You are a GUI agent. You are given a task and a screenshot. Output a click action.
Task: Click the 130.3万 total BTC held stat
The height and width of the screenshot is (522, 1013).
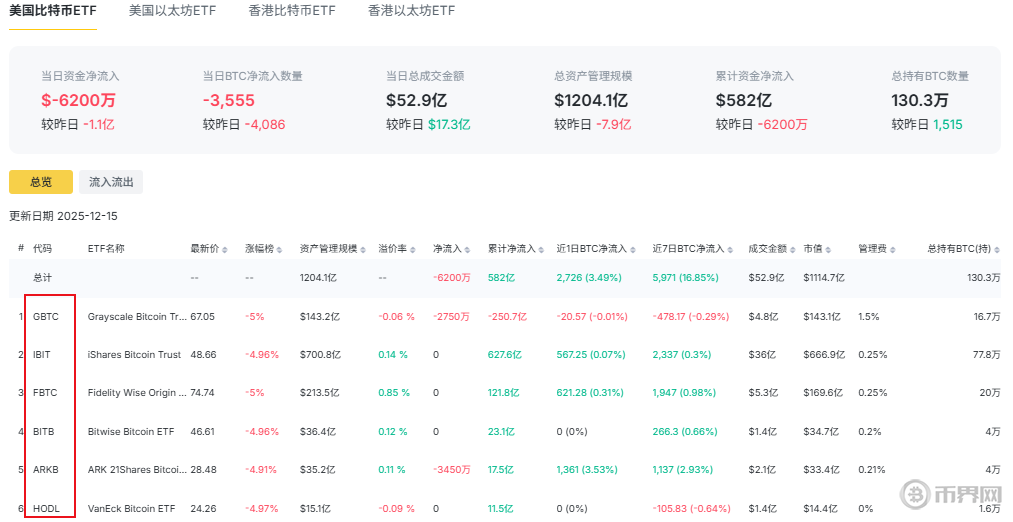(920, 100)
